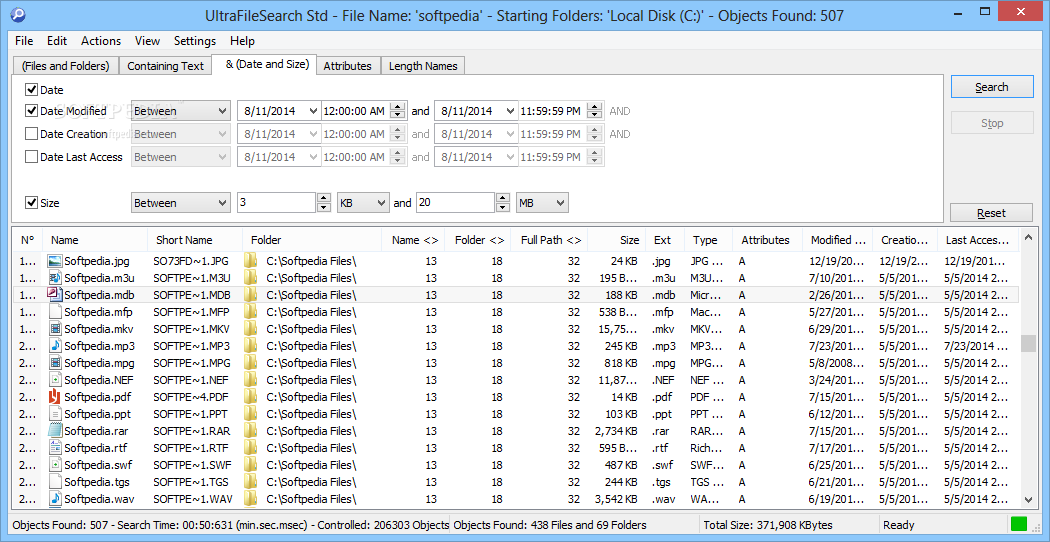
Task: Sort results by Folder column header
Action: pyautogui.click(x=312, y=240)
